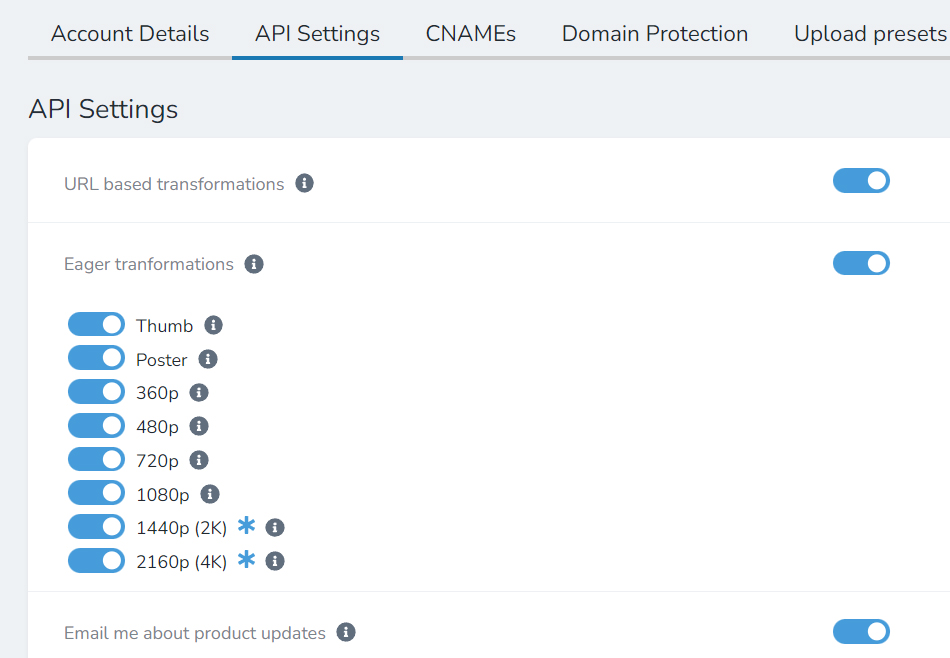The image size is (950, 658).
Task: Disable the URL based transformations toggle
Action: click(861, 181)
